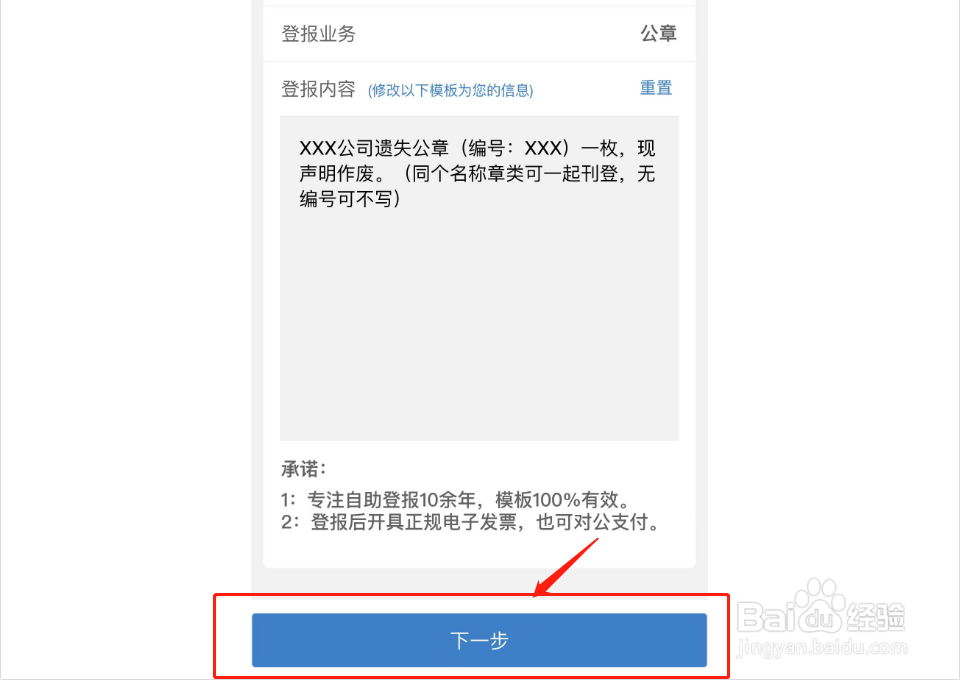This screenshot has width=960, height=680.
Task: Click the 编号:XXX placeholder in template
Action: pos(515,148)
